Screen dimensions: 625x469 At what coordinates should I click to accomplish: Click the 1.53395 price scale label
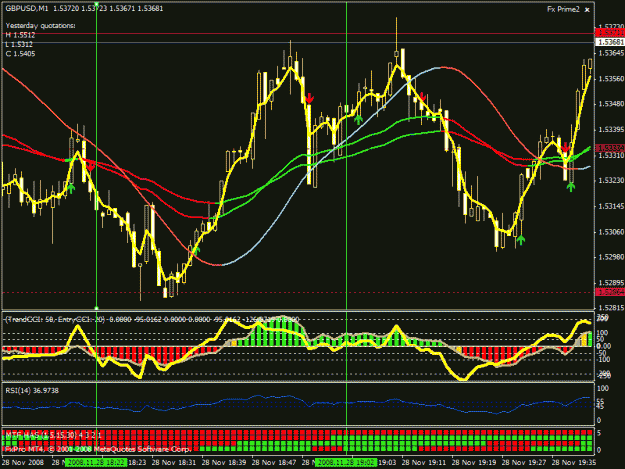[x=611, y=130]
